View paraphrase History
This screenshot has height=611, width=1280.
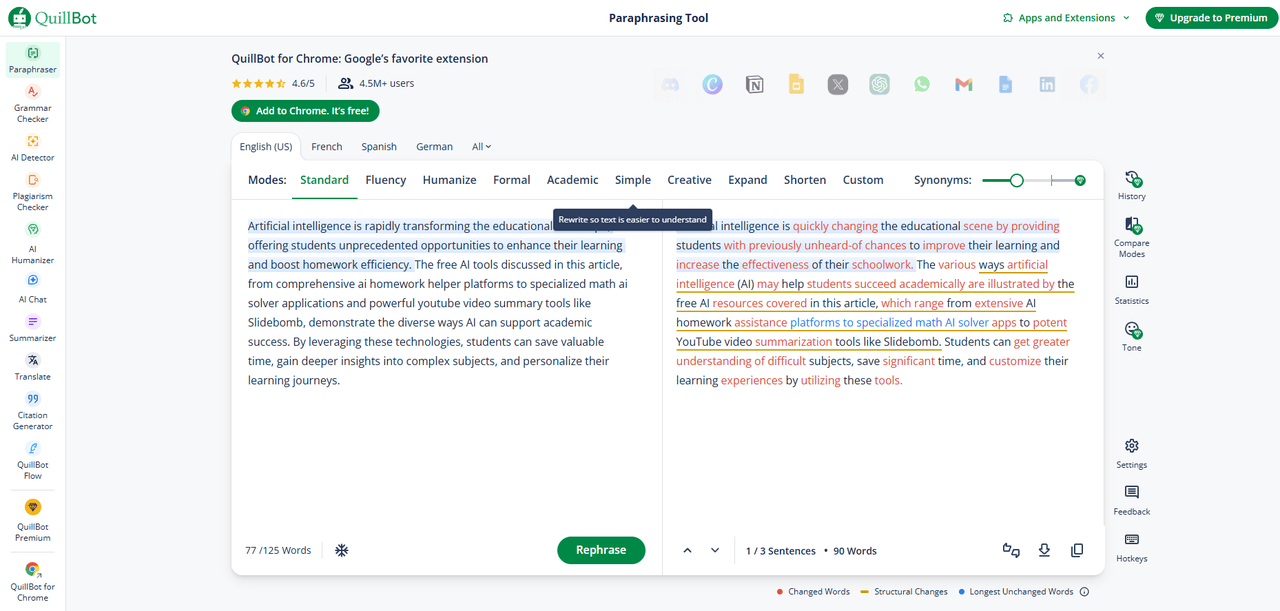point(1131,183)
